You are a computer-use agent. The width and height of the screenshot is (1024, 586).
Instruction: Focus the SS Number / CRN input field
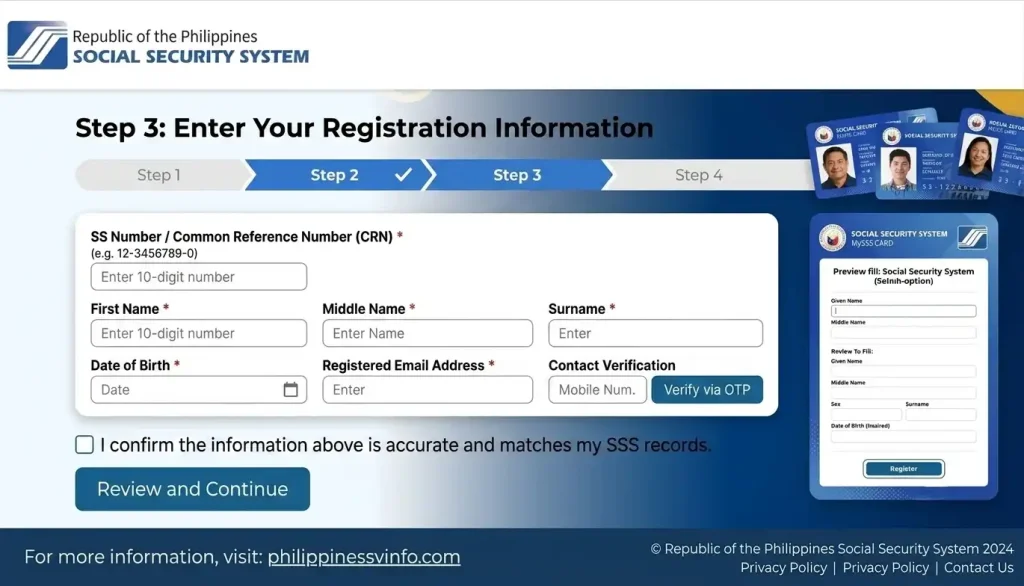tap(199, 277)
